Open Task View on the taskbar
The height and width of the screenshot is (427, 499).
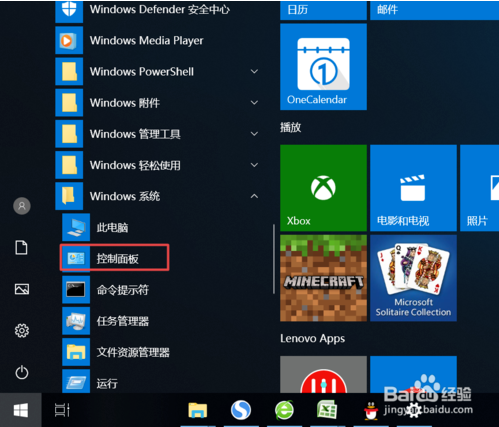coord(62,410)
